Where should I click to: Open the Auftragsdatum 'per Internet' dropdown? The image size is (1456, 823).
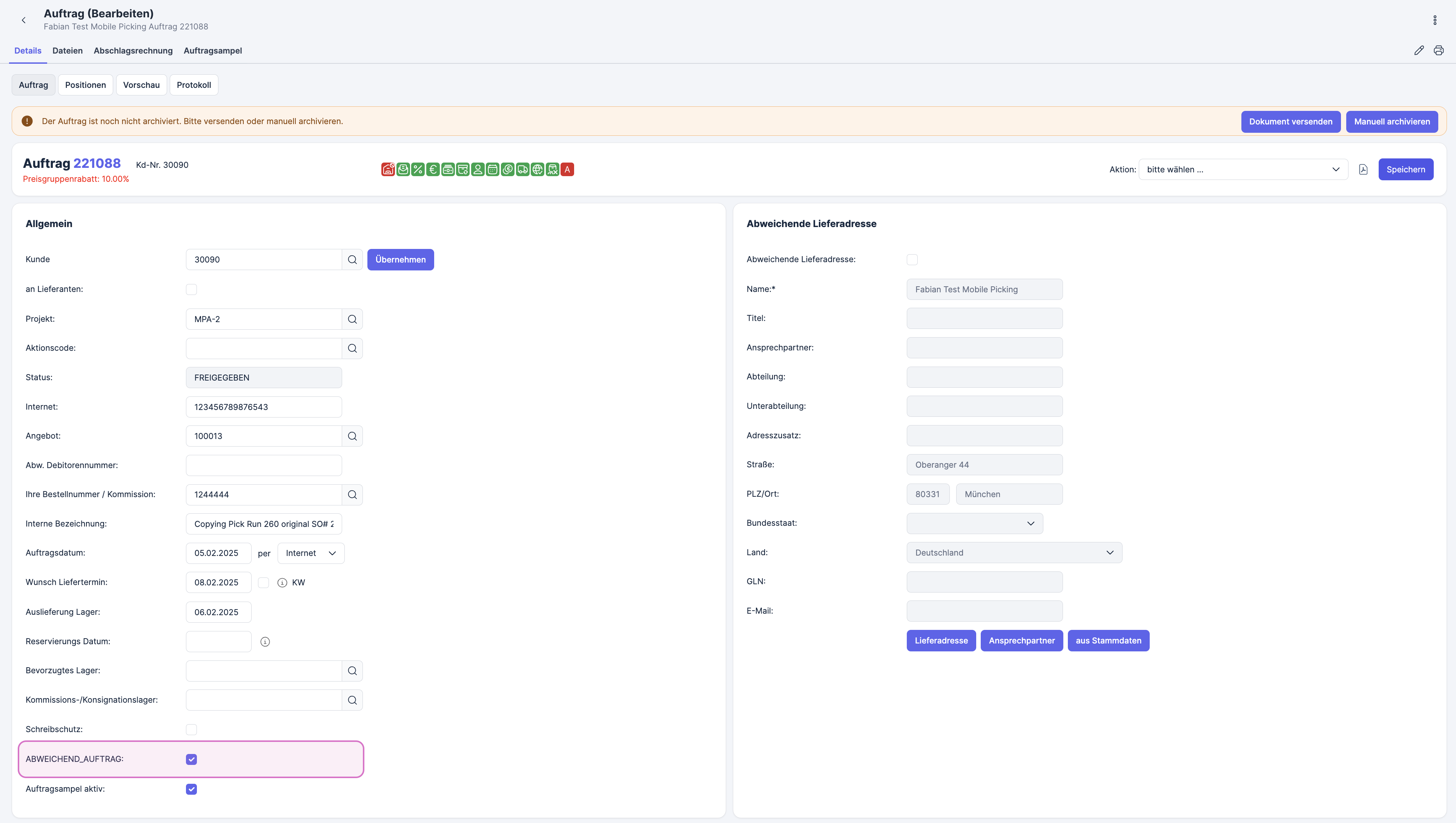point(310,553)
